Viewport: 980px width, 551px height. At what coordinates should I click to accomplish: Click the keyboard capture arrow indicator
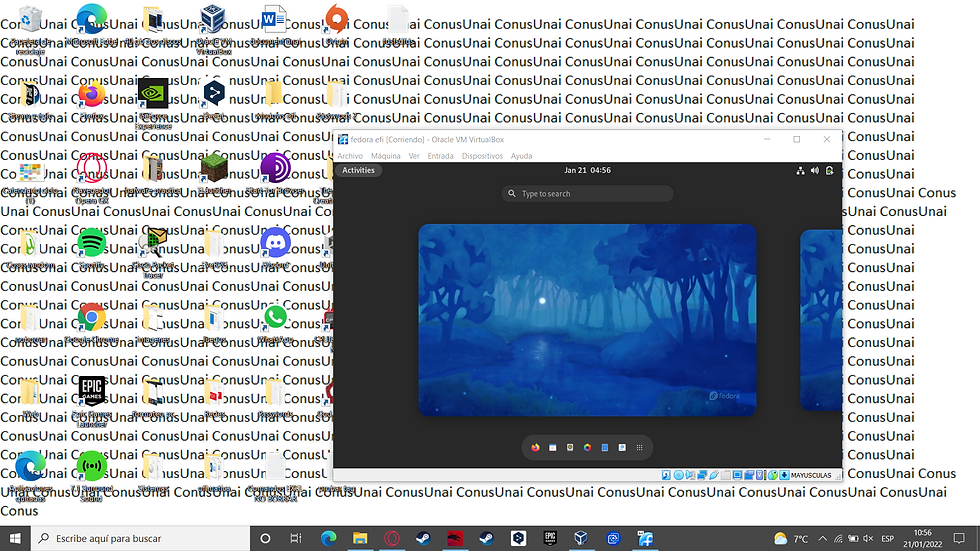click(784, 475)
